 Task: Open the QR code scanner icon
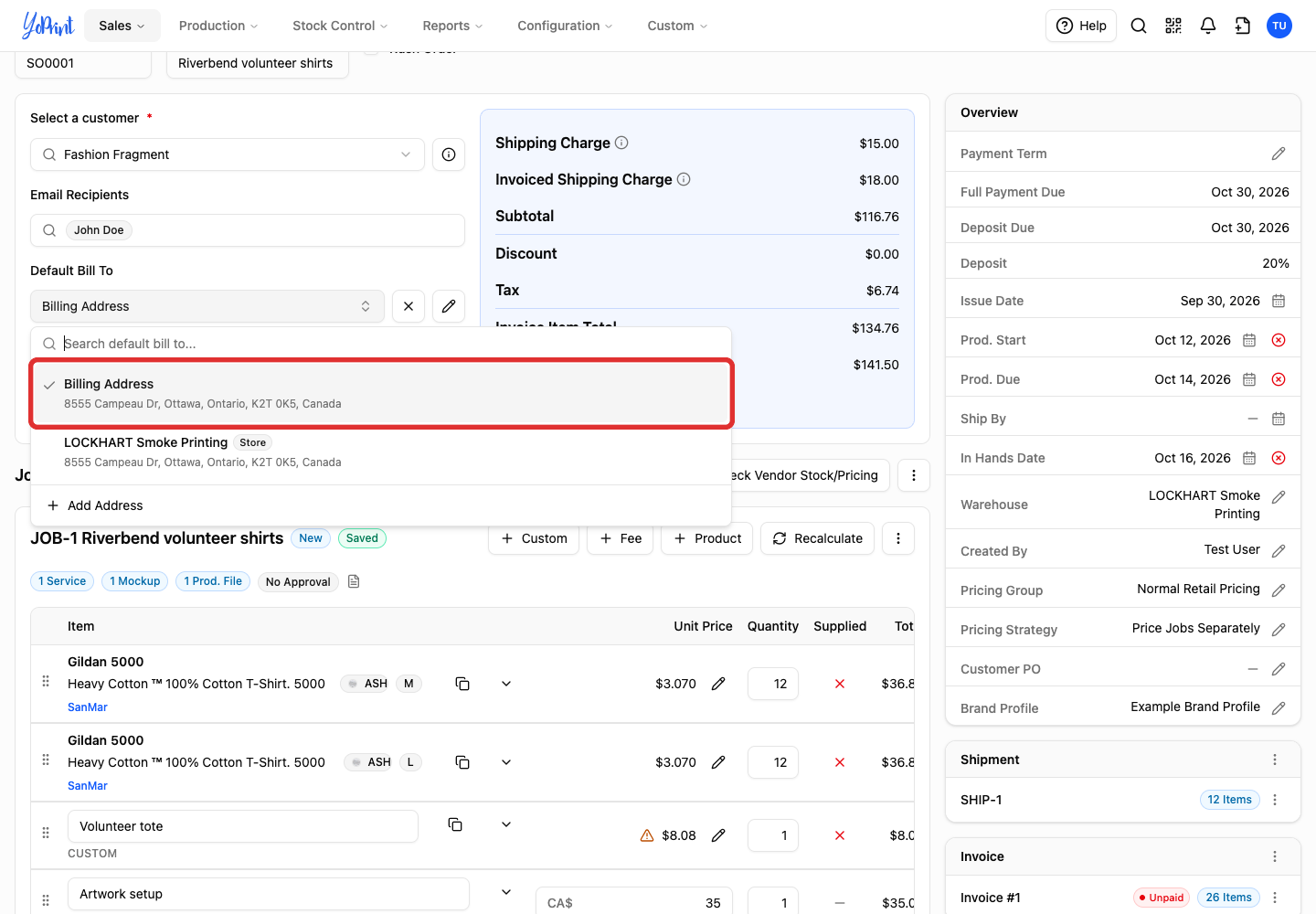[x=1173, y=26]
